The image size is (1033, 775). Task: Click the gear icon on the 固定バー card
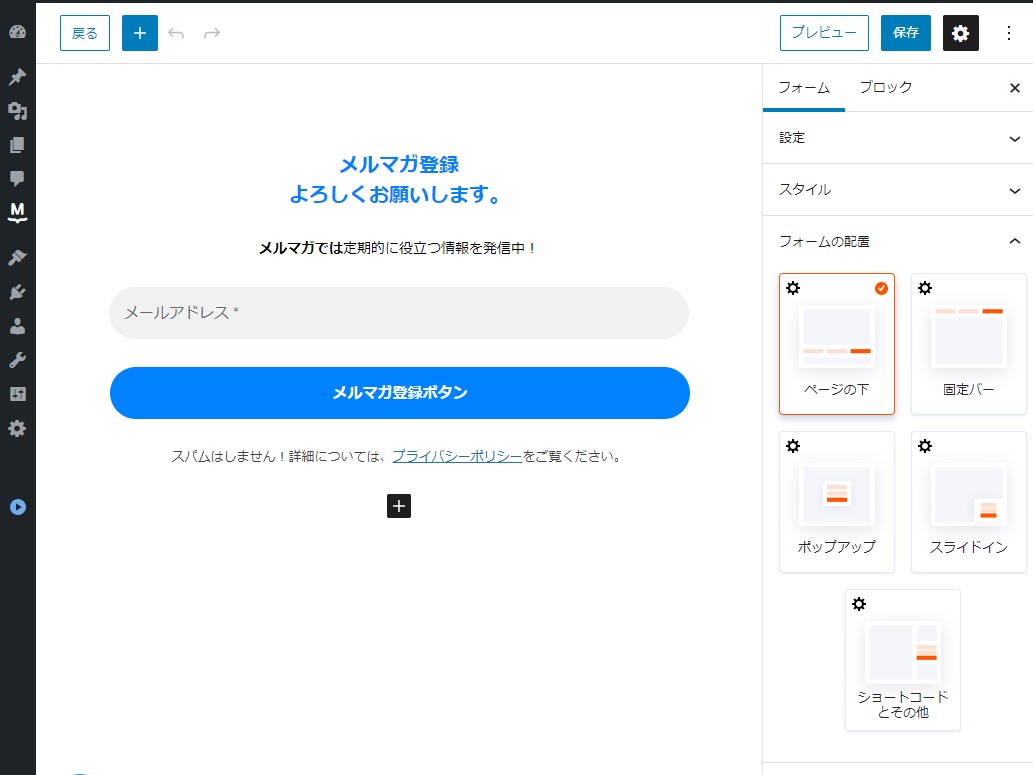click(925, 288)
